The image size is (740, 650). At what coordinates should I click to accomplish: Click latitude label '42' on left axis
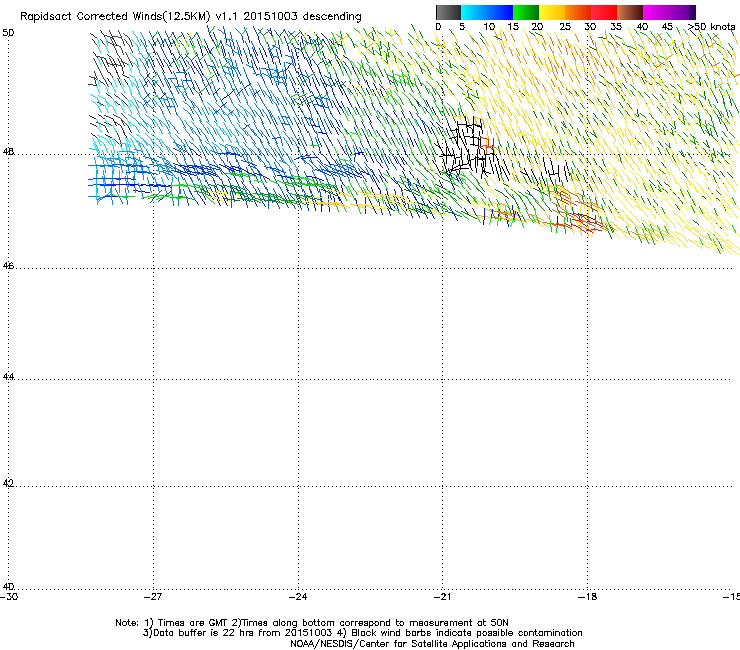click(x=8, y=483)
